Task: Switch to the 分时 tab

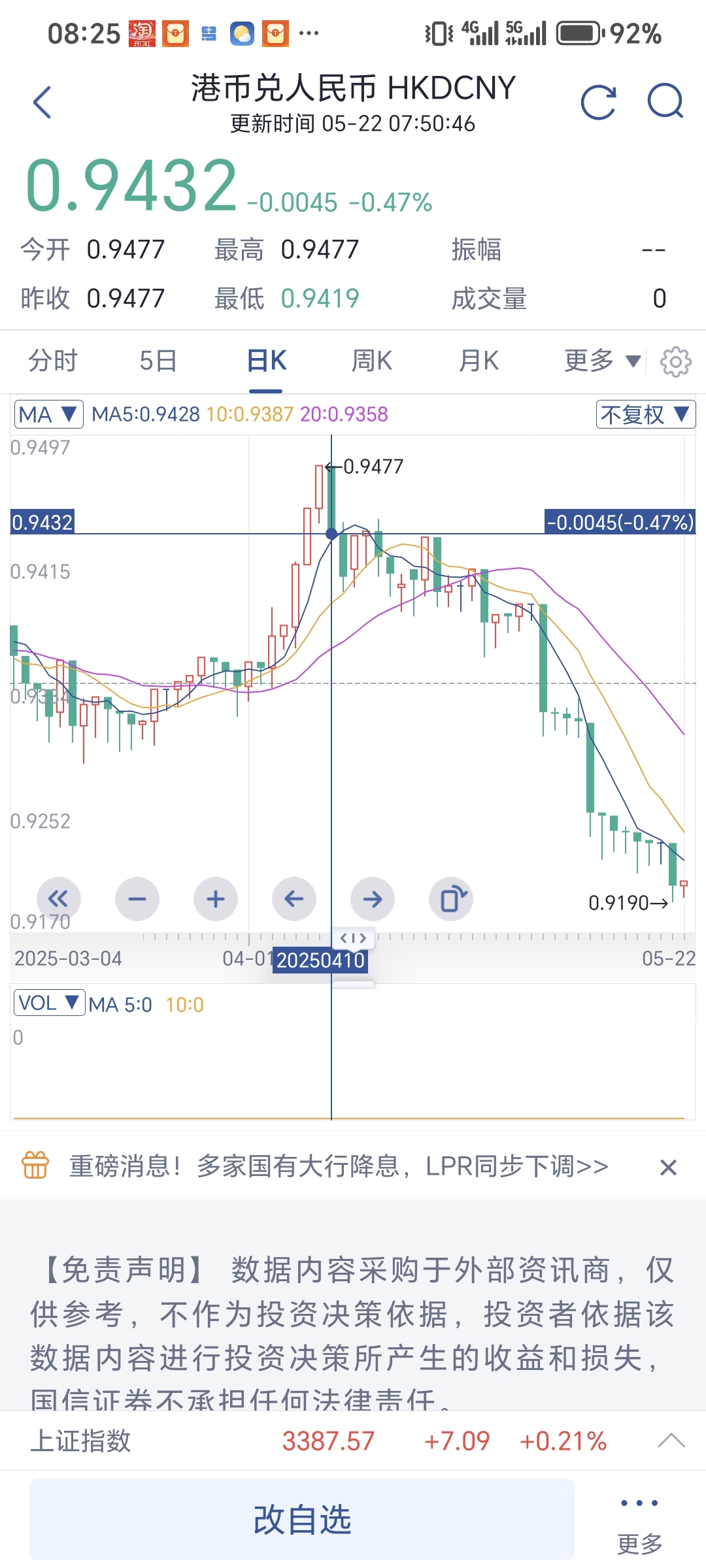Action: pos(53,361)
